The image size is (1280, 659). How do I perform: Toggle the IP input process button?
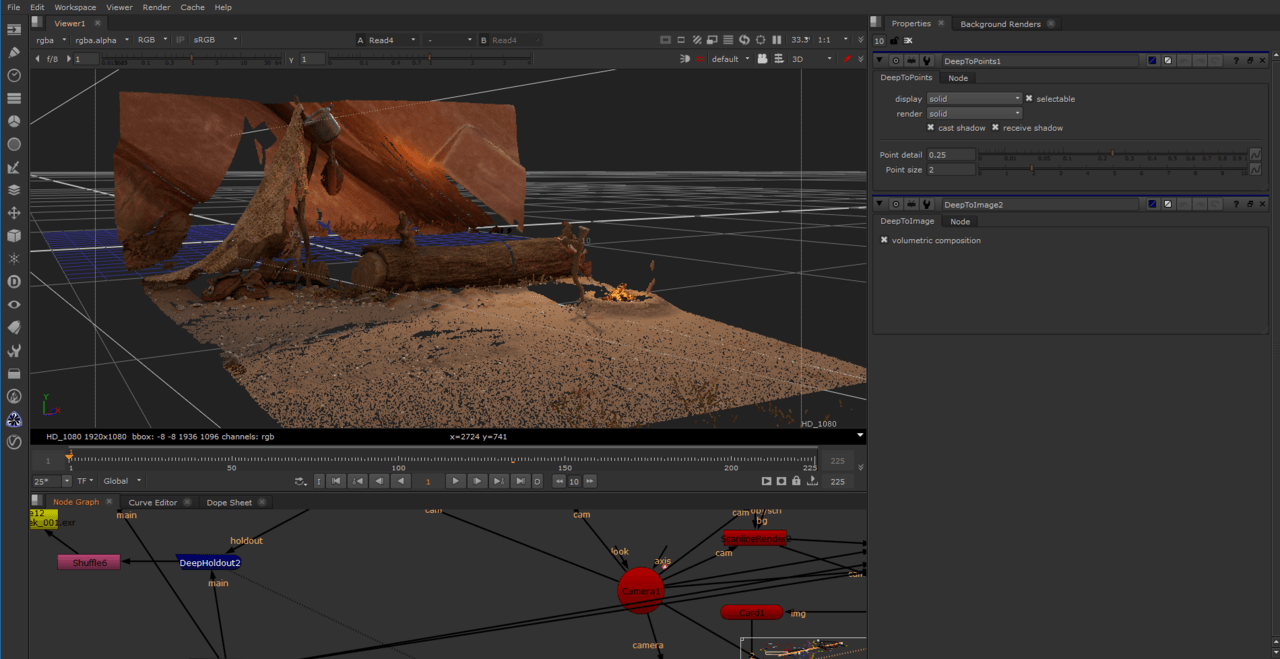[180, 40]
